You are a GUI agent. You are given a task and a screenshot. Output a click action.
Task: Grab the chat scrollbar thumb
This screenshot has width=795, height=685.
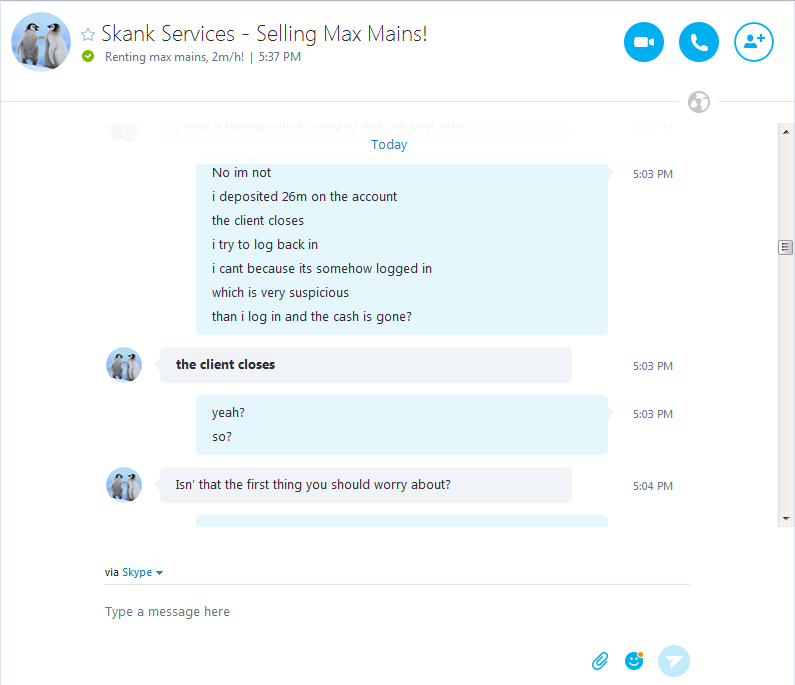click(x=786, y=247)
